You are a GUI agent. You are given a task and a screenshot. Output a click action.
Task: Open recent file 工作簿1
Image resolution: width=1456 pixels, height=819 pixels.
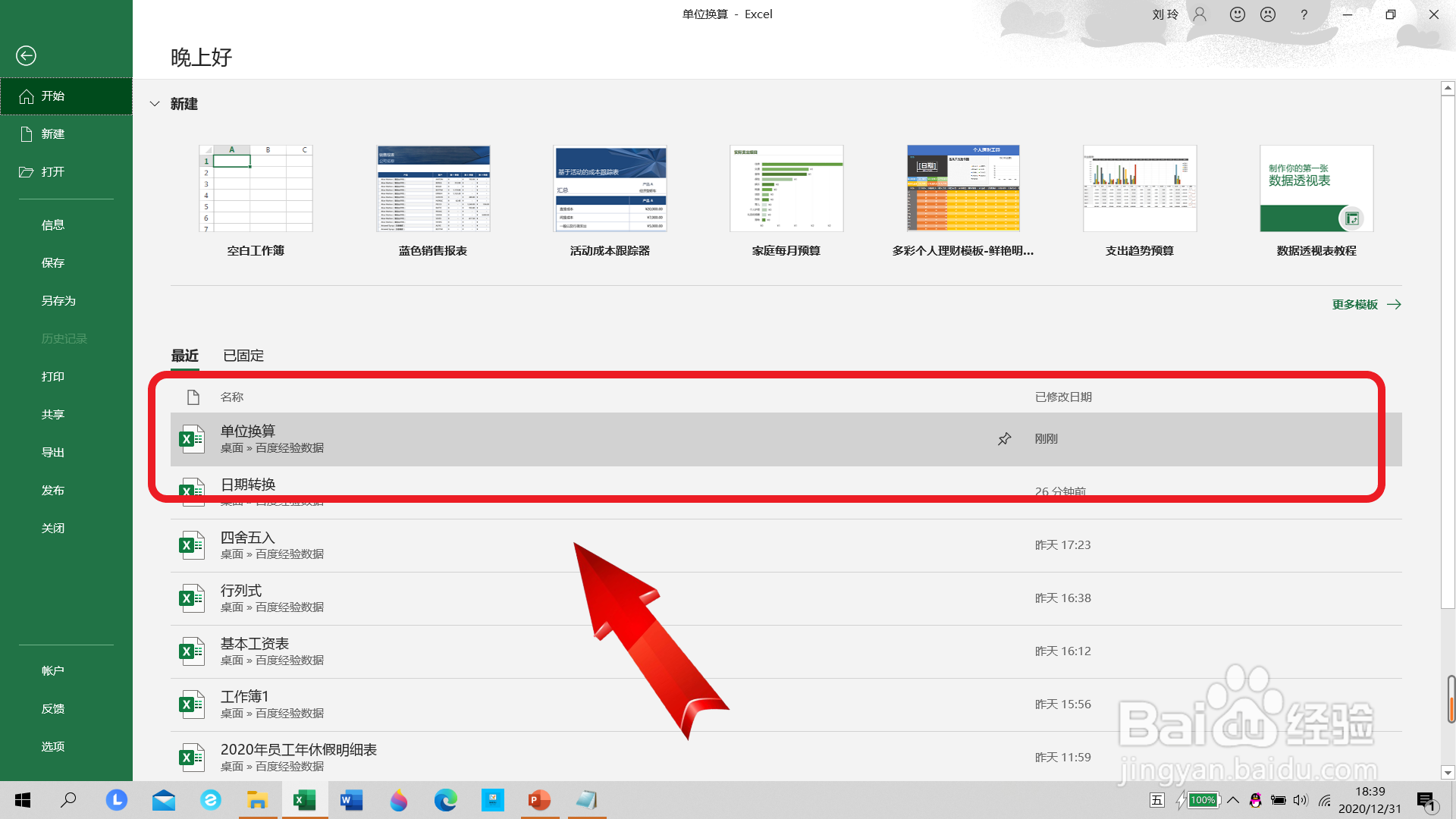coord(786,704)
